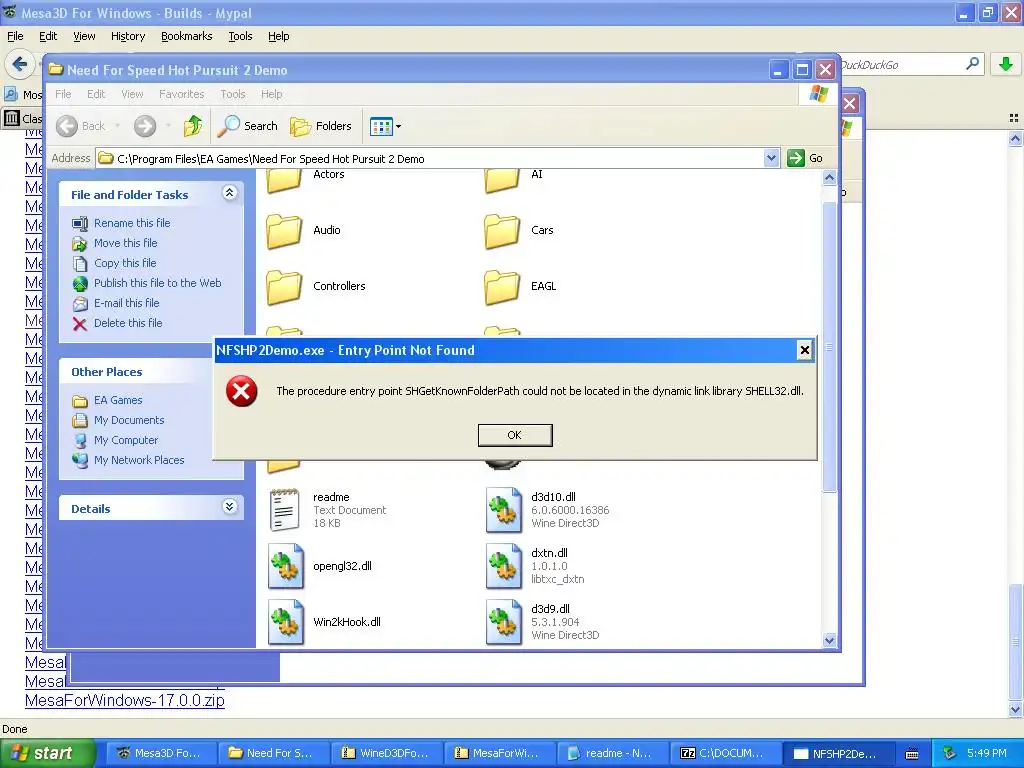The height and width of the screenshot is (768, 1024).
Task: Open the Search tool in Explorer toolbar
Action: tap(248, 126)
